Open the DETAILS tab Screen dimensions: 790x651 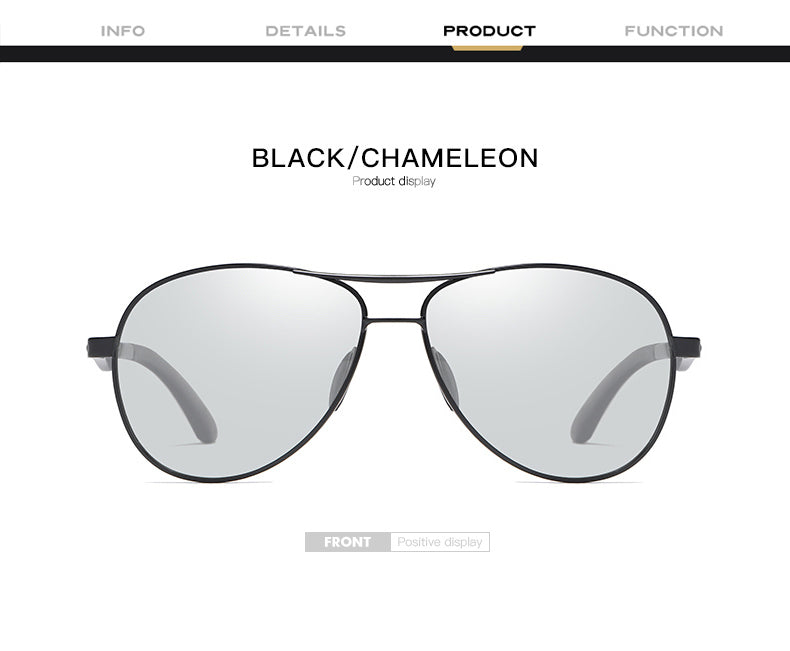pyautogui.click(x=305, y=31)
